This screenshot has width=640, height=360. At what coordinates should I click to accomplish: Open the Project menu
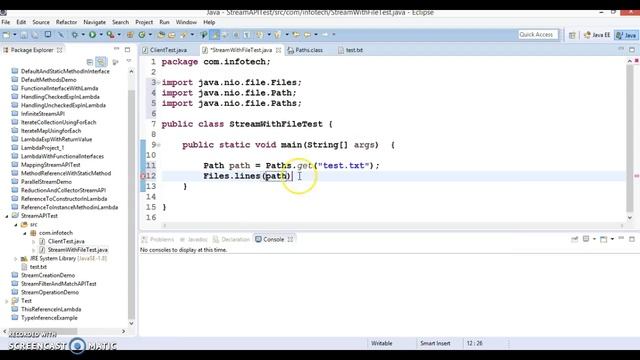pyautogui.click(x=144, y=22)
